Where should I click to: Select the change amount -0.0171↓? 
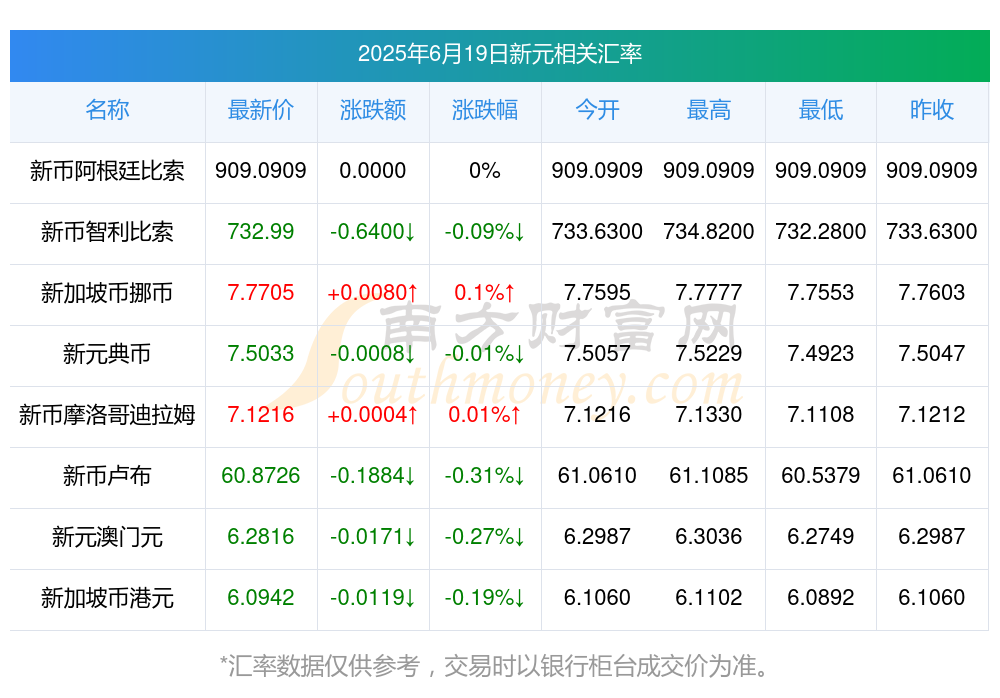point(372,536)
